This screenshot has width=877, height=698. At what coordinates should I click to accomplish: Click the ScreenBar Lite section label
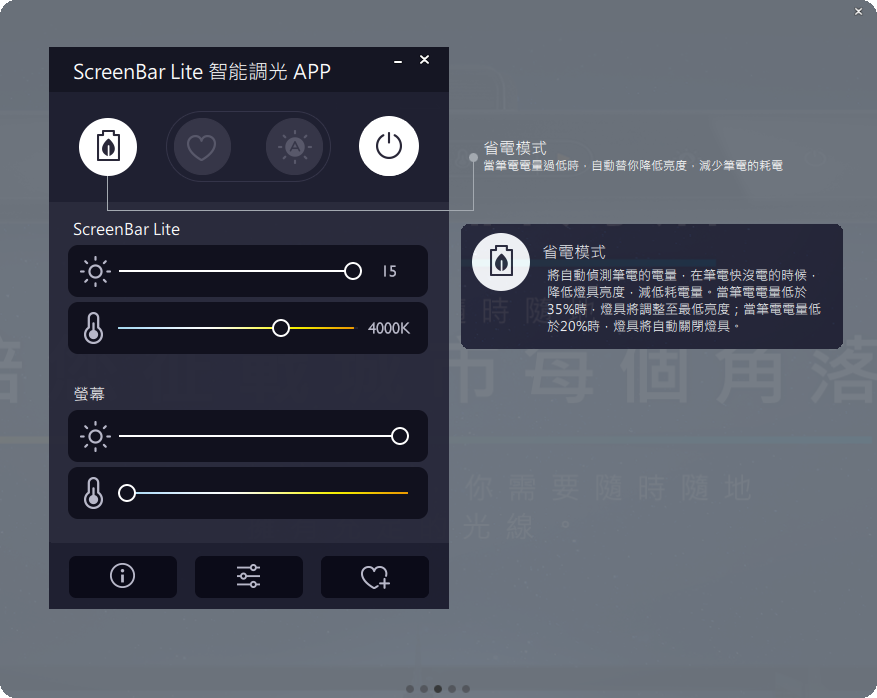point(126,229)
